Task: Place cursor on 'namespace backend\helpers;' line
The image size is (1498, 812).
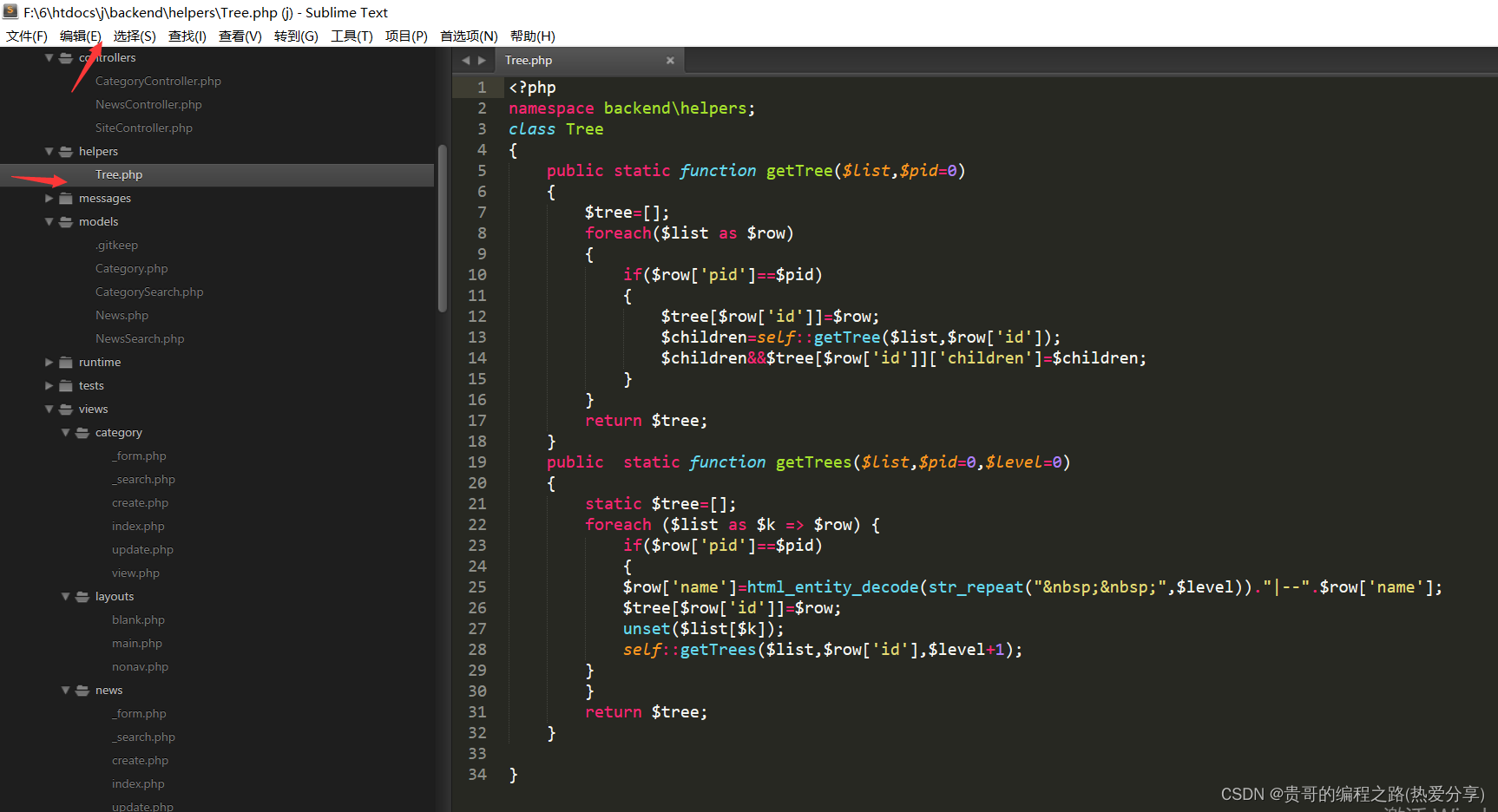Action: click(x=632, y=108)
